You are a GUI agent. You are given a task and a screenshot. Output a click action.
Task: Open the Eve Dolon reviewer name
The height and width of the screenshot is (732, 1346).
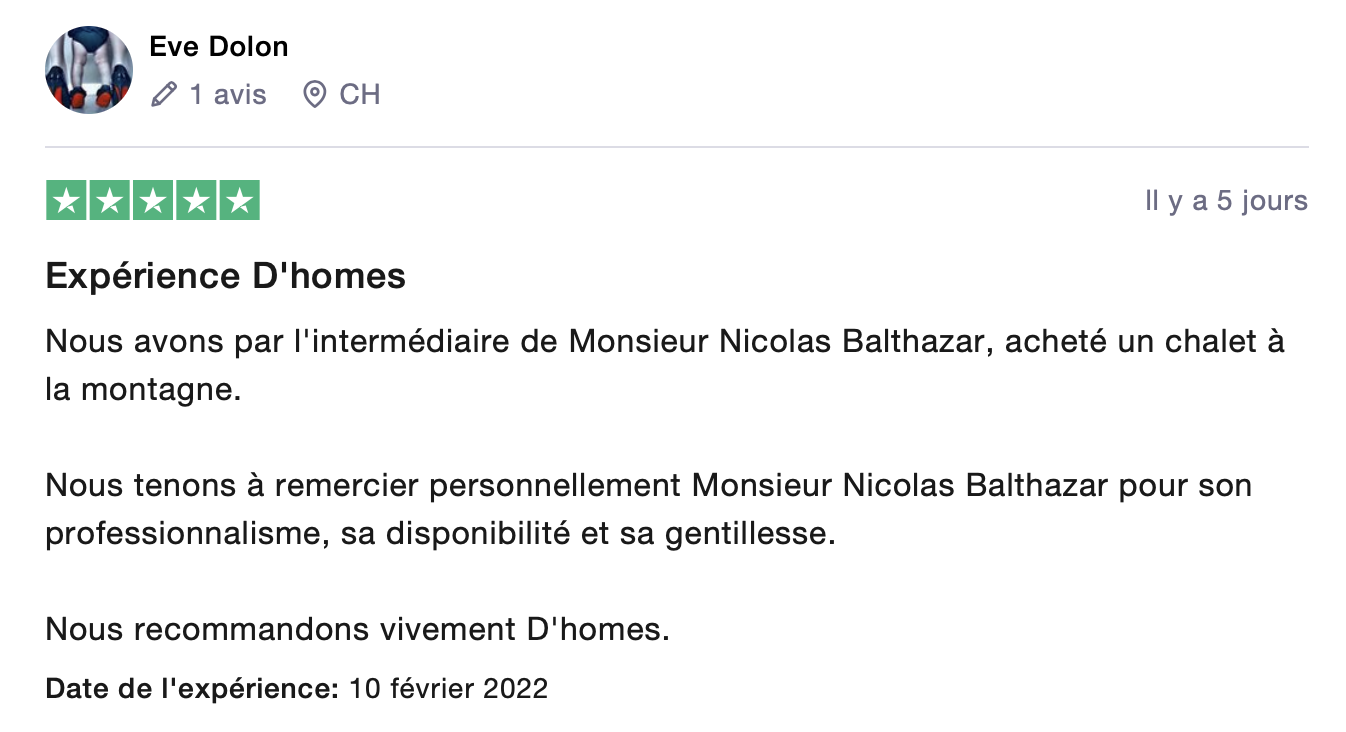(218, 47)
